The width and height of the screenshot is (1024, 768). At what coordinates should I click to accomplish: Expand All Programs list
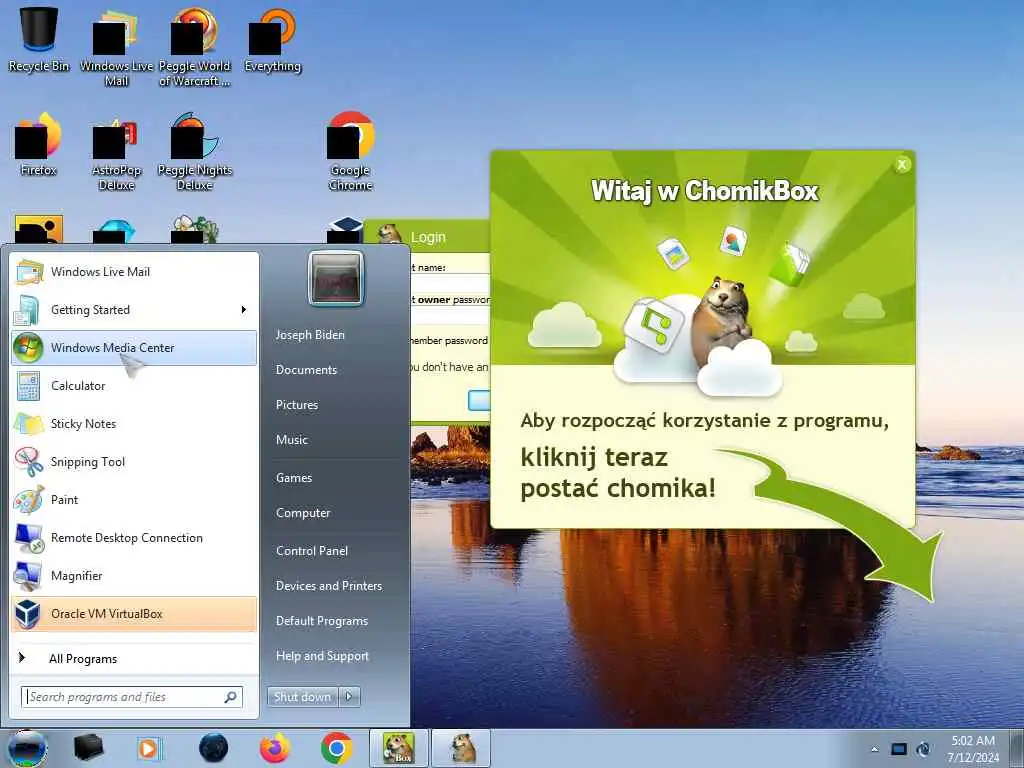(x=134, y=658)
